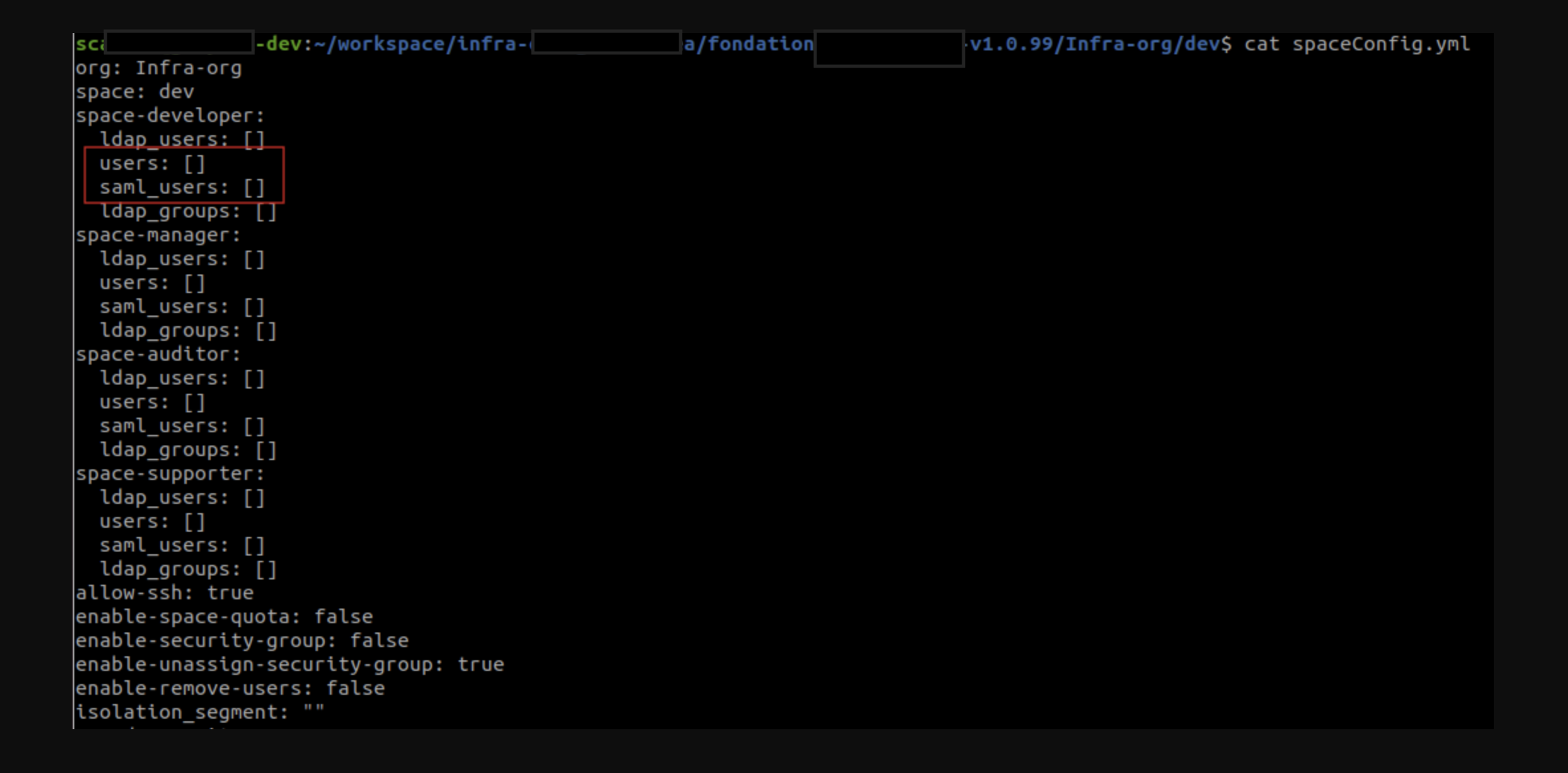
Task: Click the 'enable-security-group: false' line
Action: pos(242,641)
